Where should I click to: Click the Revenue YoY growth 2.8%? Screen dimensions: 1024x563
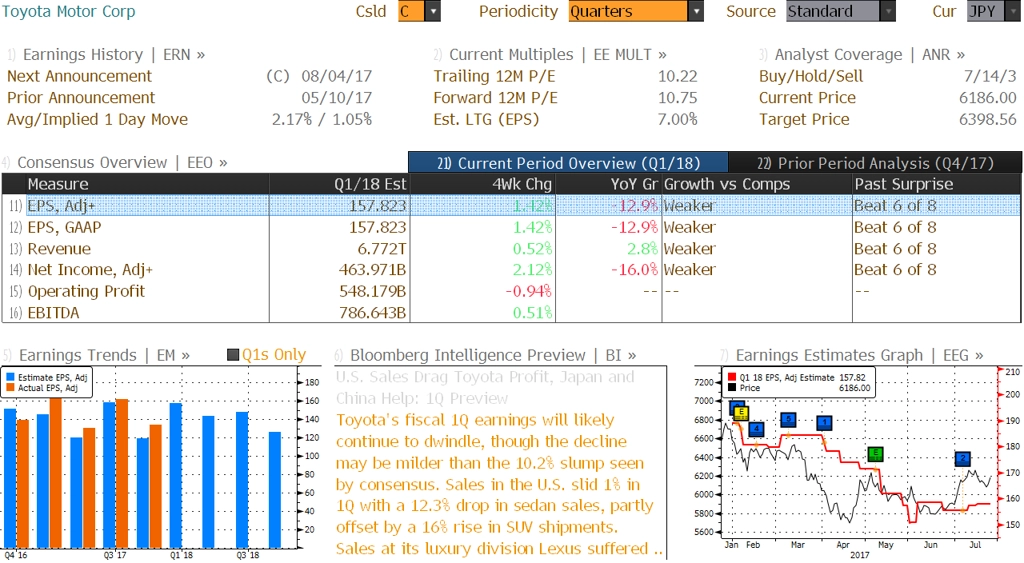point(641,249)
